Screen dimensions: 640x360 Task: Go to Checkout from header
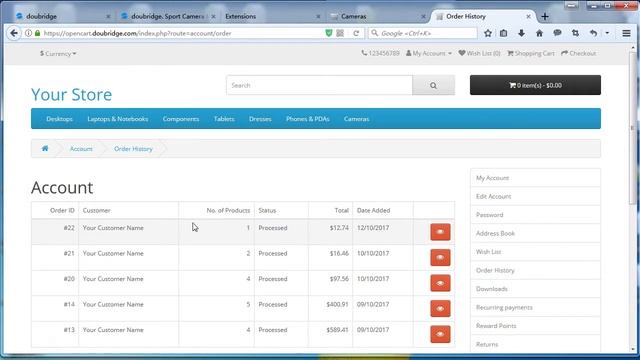pos(578,53)
